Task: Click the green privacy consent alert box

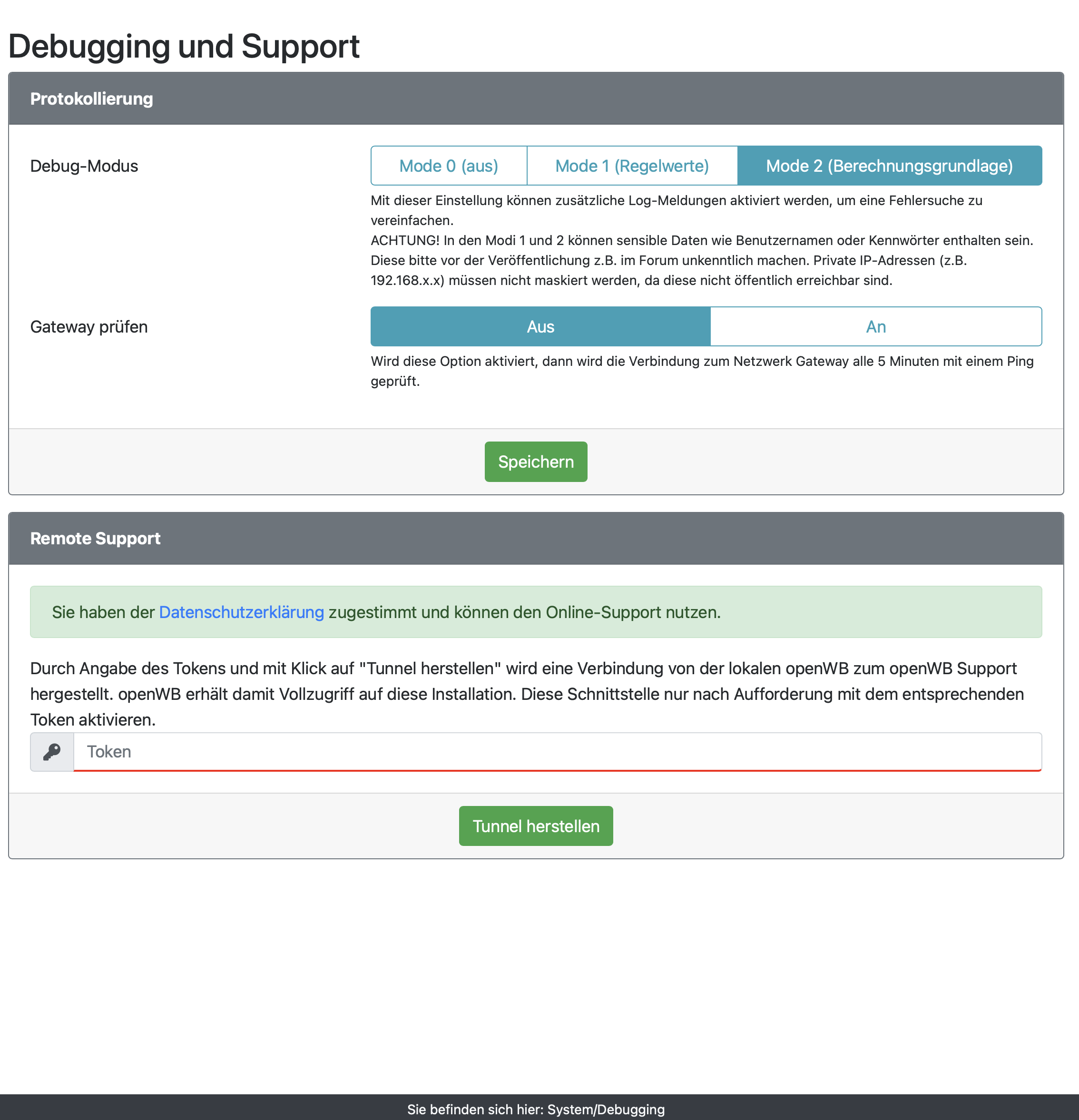Action: click(857, 612)
